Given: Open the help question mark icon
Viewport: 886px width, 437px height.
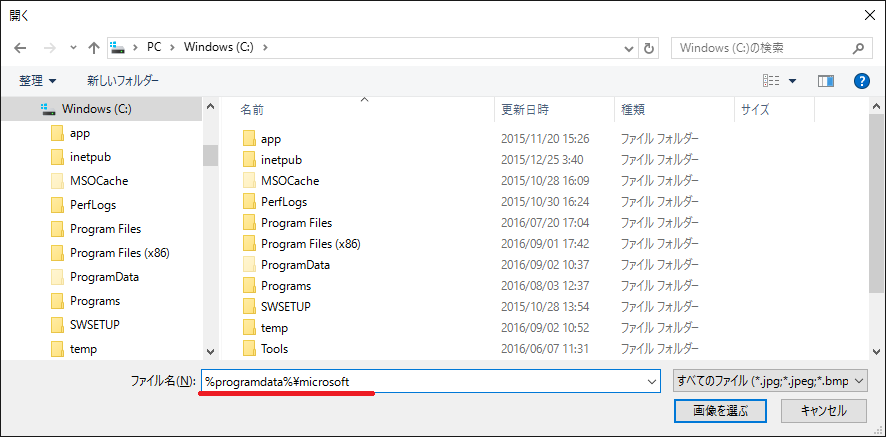Looking at the screenshot, I should [861, 80].
